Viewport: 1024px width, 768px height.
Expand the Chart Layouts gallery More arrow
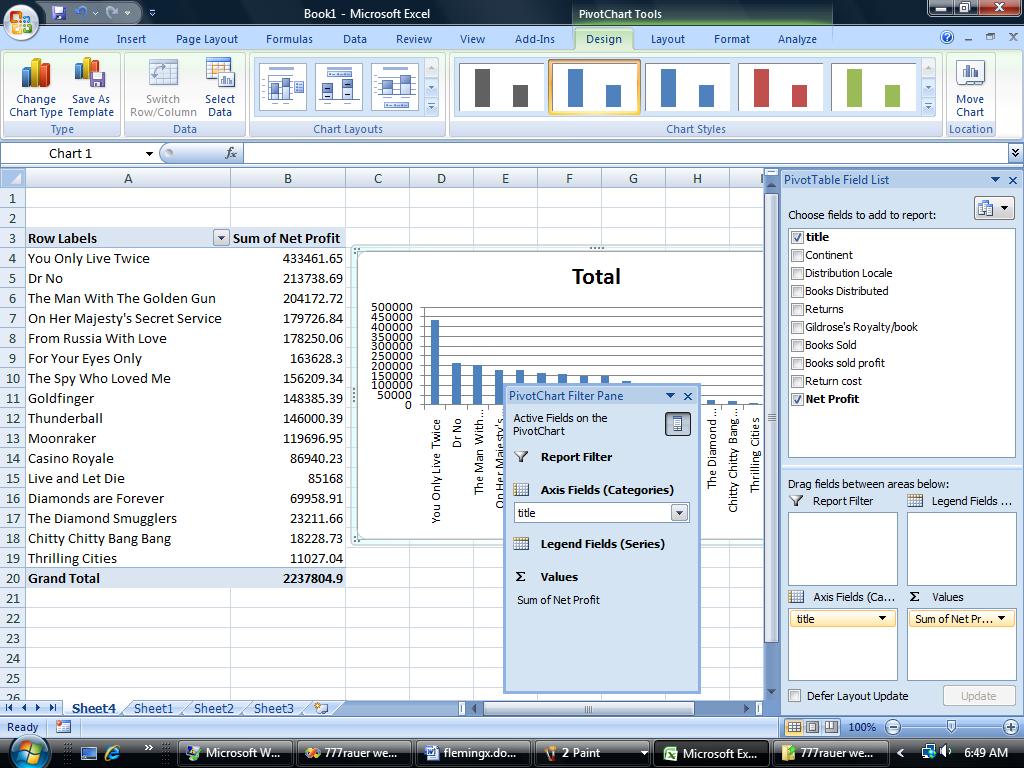pos(431,106)
